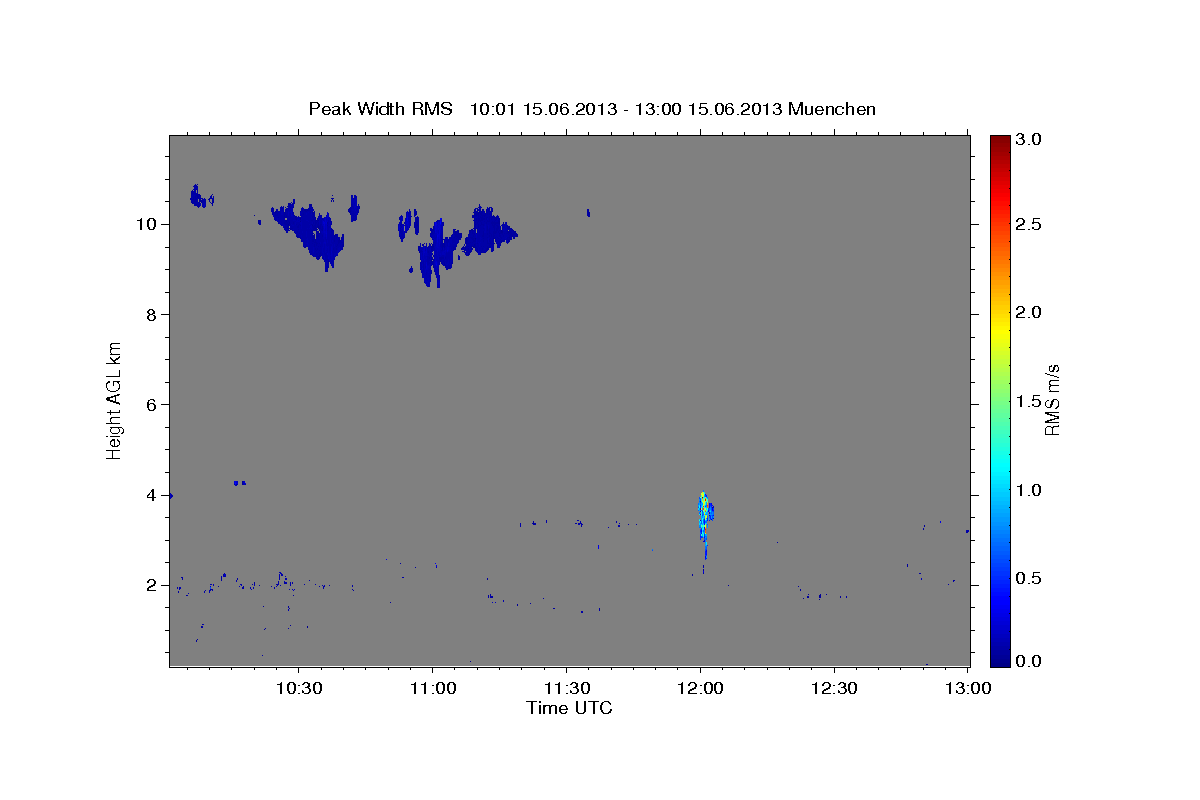The width and height of the screenshot is (1200, 800).
Task: Click the colorbar value 2.0
Action: tap(1030, 312)
